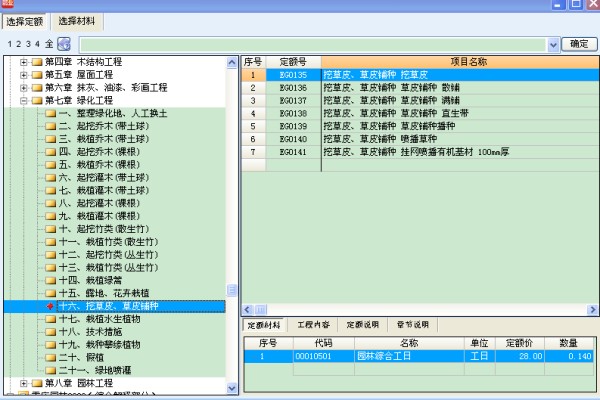Select level 1 in the toolbar
This screenshot has width=600, height=400.
coord(10,44)
